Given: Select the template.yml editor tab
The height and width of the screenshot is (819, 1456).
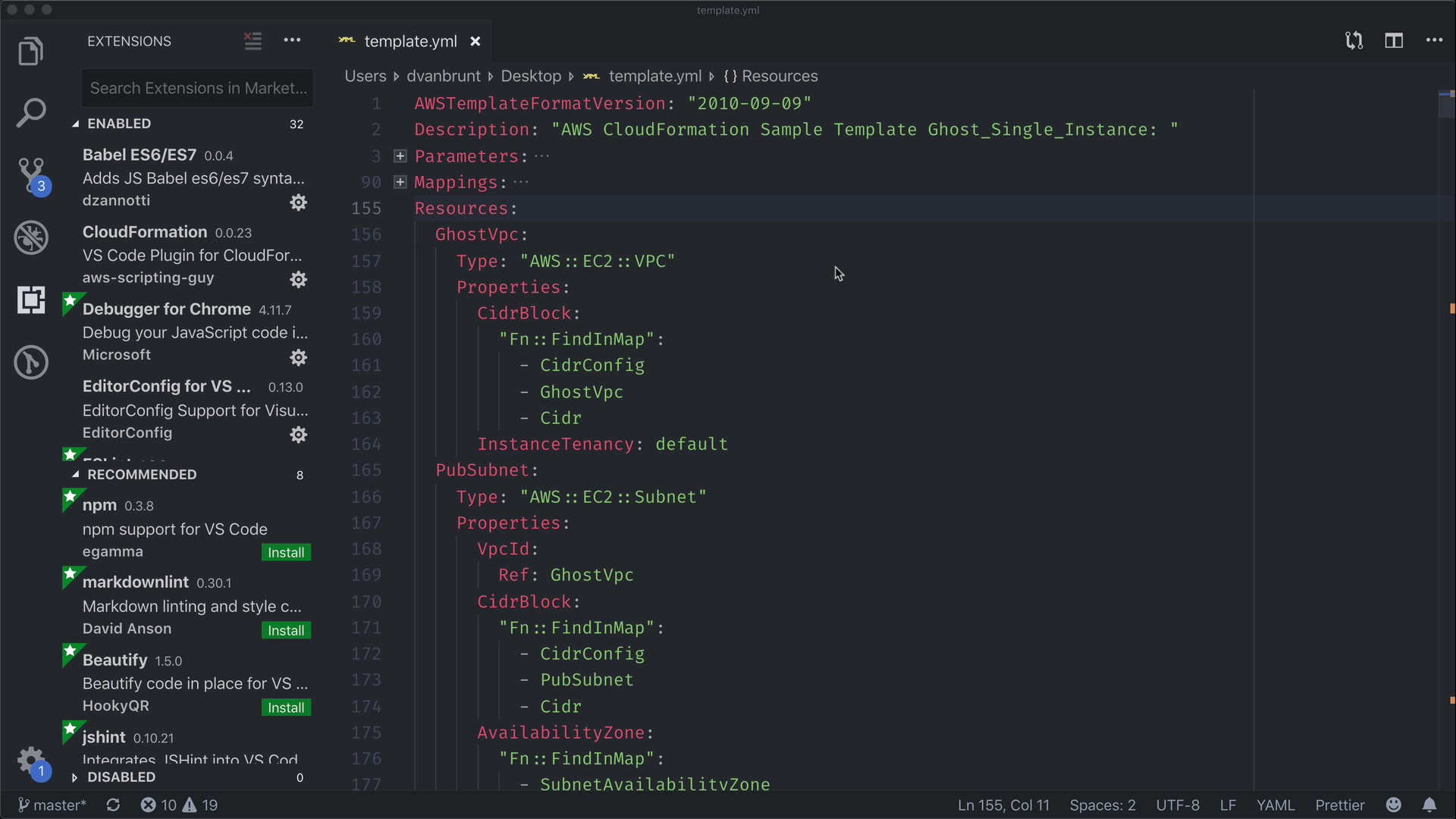Looking at the screenshot, I should [x=409, y=42].
